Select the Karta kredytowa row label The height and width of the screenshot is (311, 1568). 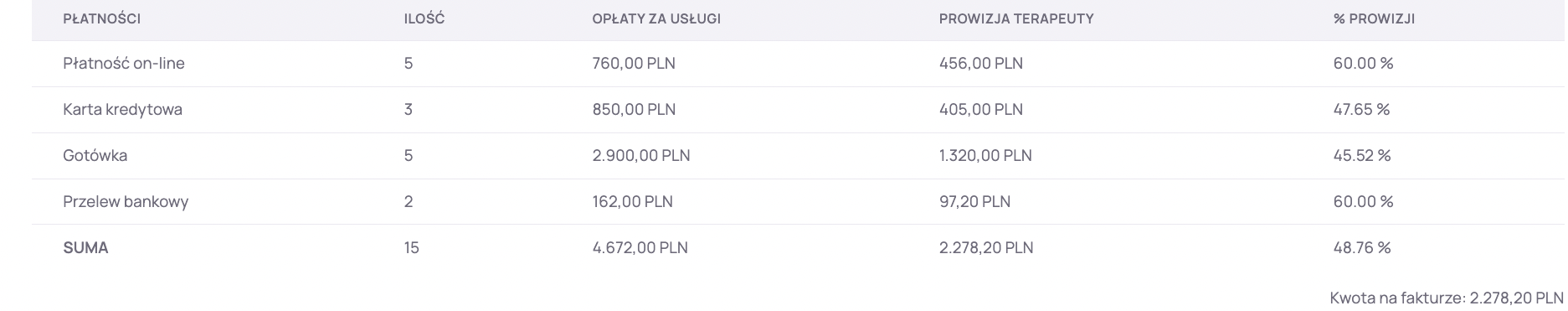(x=122, y=109)
